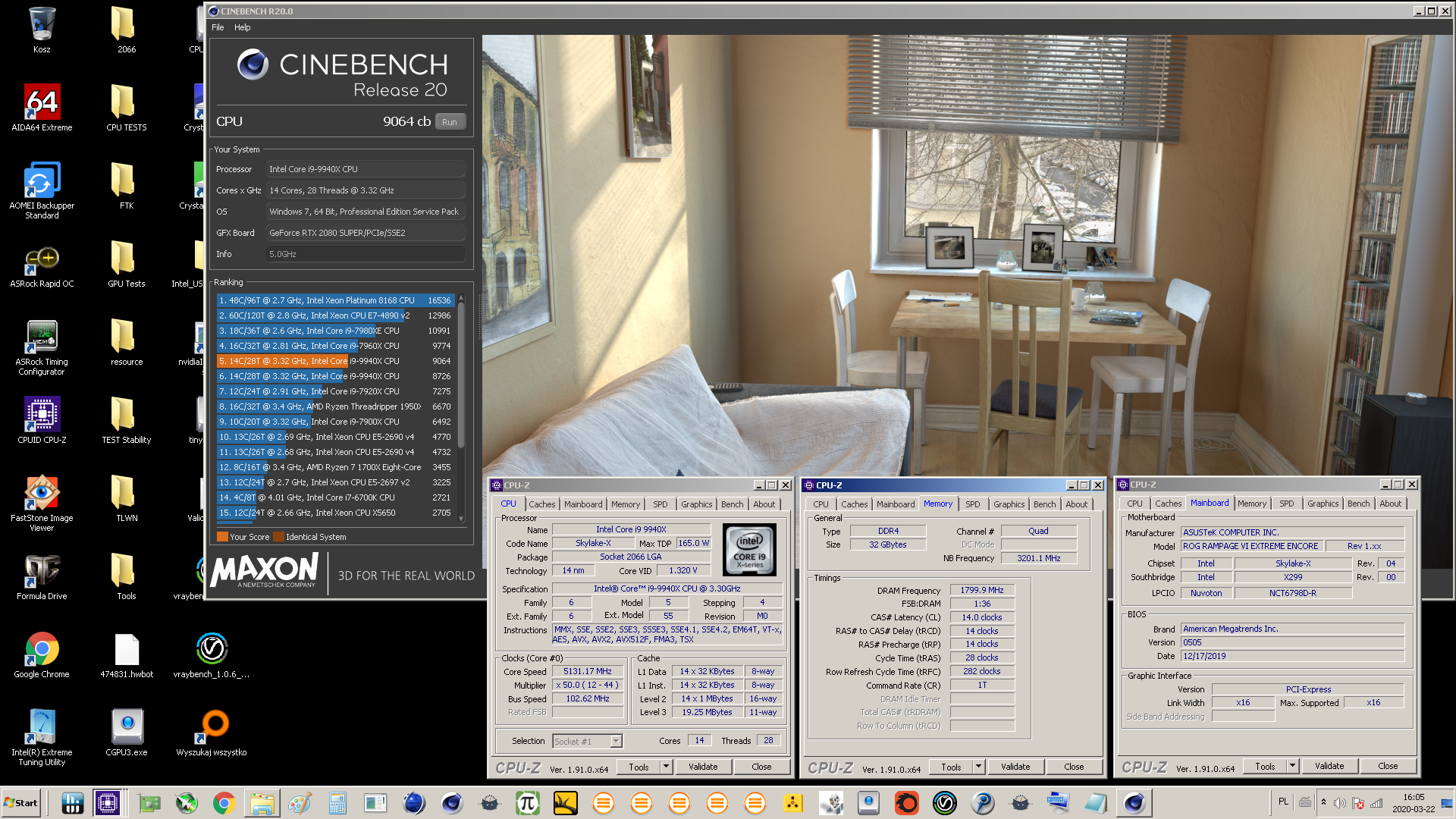The height and width of the screenshot is (819, 1456).
Task: Expand Tools dropdown arrow in first CPU-Z window
Action: (x=666, y=767)
